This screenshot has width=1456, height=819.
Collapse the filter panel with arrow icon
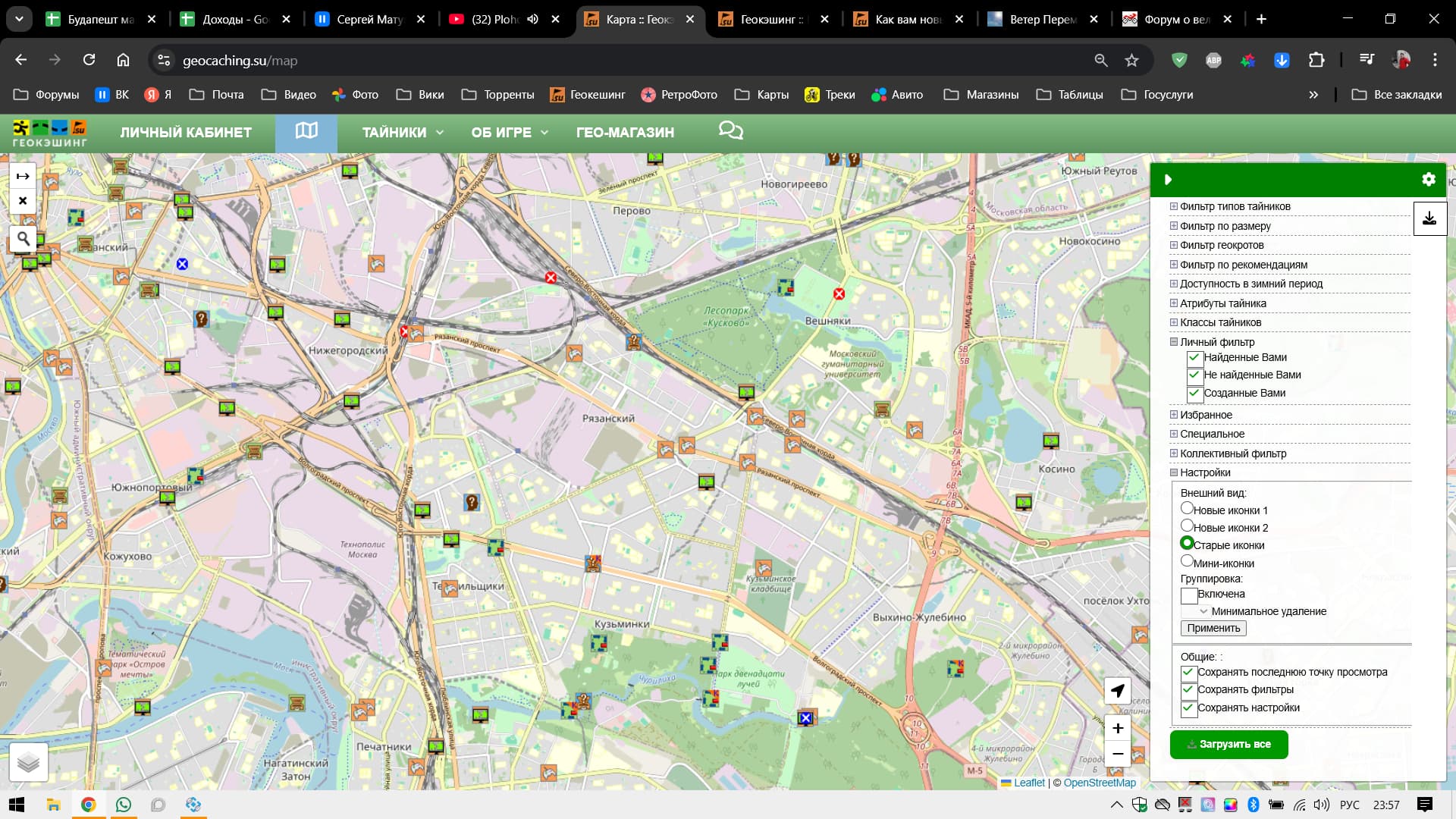1169,180
